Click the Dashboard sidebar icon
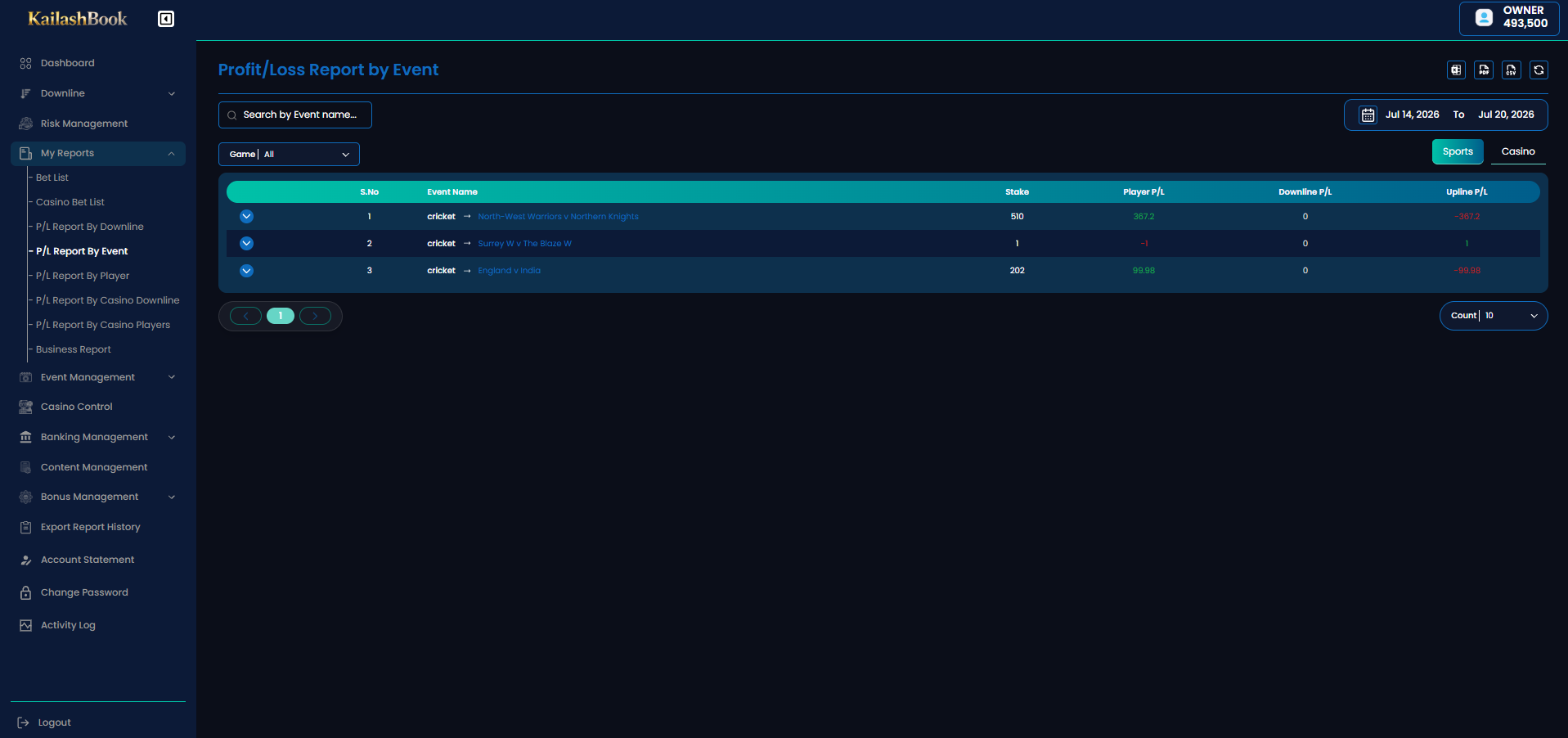This screenshot has height=738, width=1568. click(25, 63)
